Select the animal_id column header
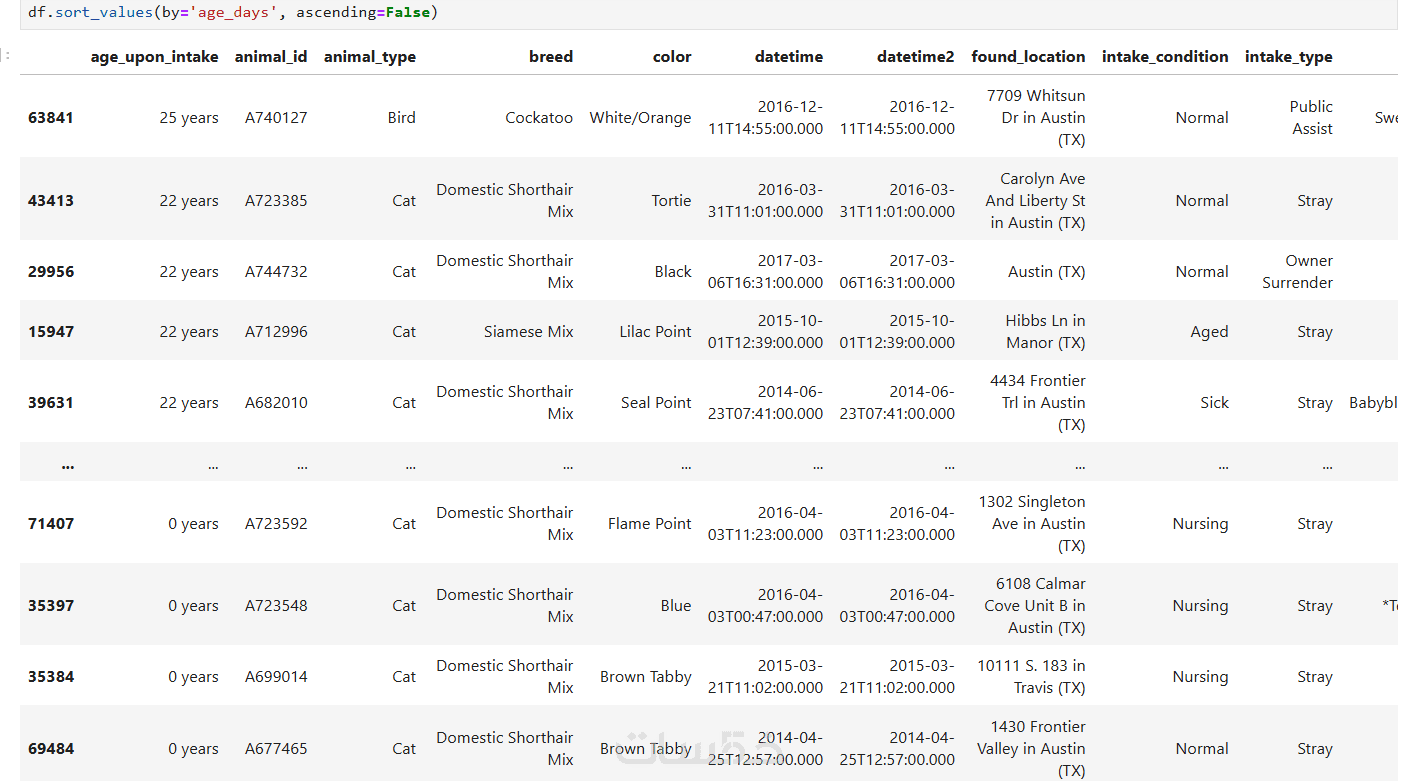Viewport: 1401px width, 781px height. (271, 57)
